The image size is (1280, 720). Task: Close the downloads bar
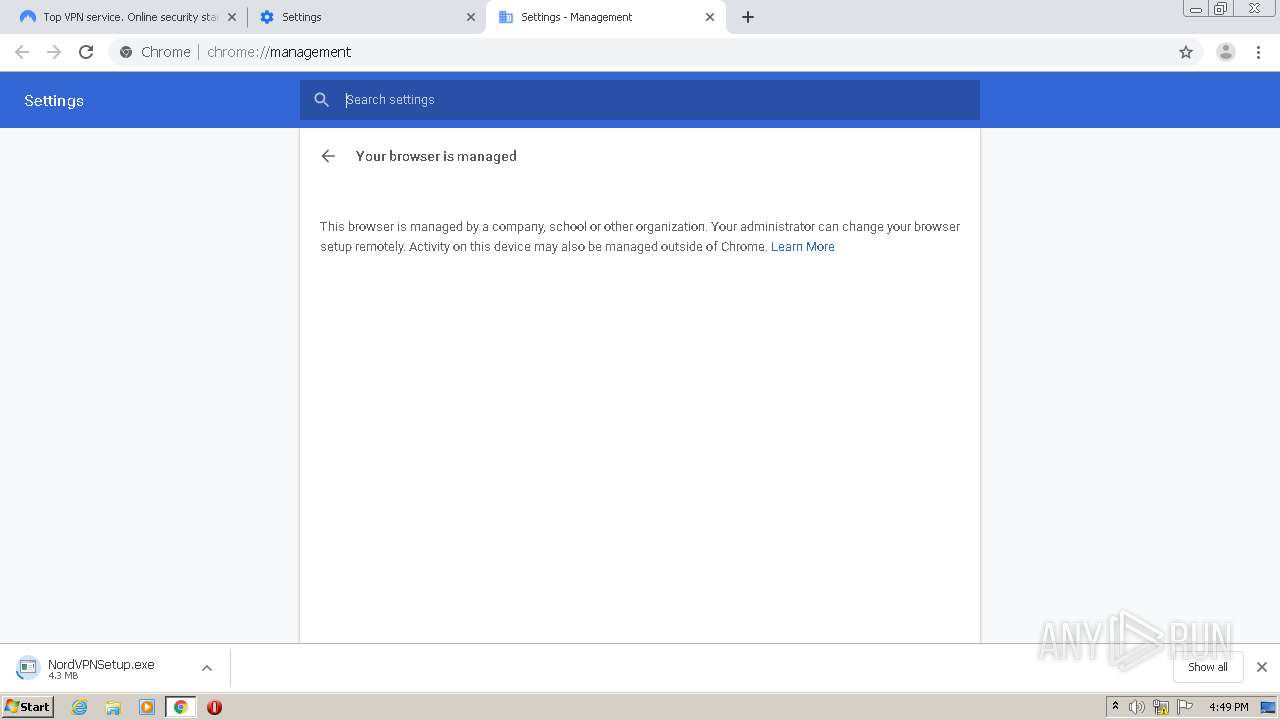[x=1262, y=667]
